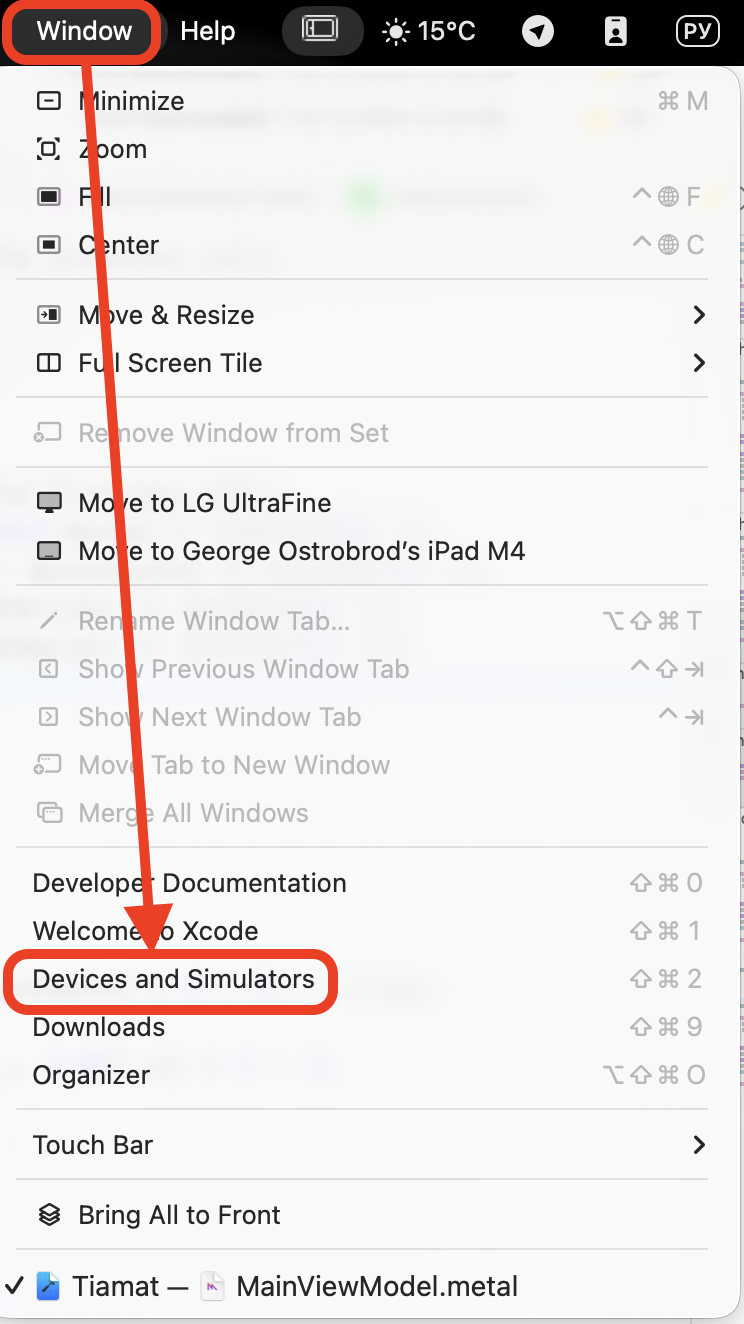Switch the РУ keyboard input source
744x1324 pixels.
pyautogui.click(x=697, y=32)
